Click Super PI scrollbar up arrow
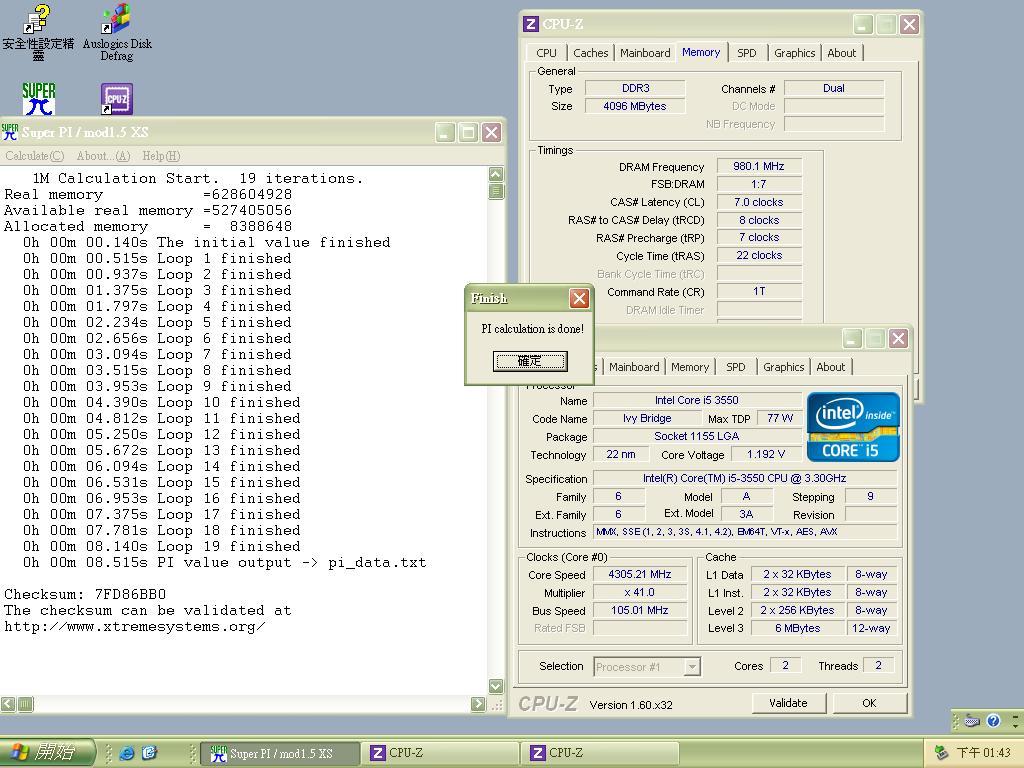Screen dimensions: 1024x768 (x=496, y=174)
